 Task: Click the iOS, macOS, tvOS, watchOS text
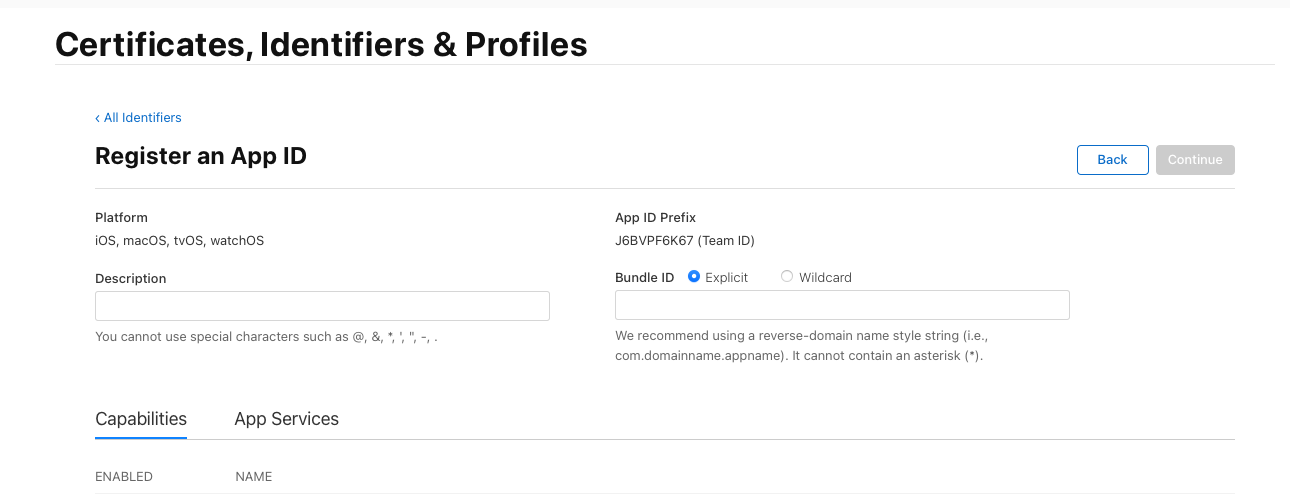179,240
